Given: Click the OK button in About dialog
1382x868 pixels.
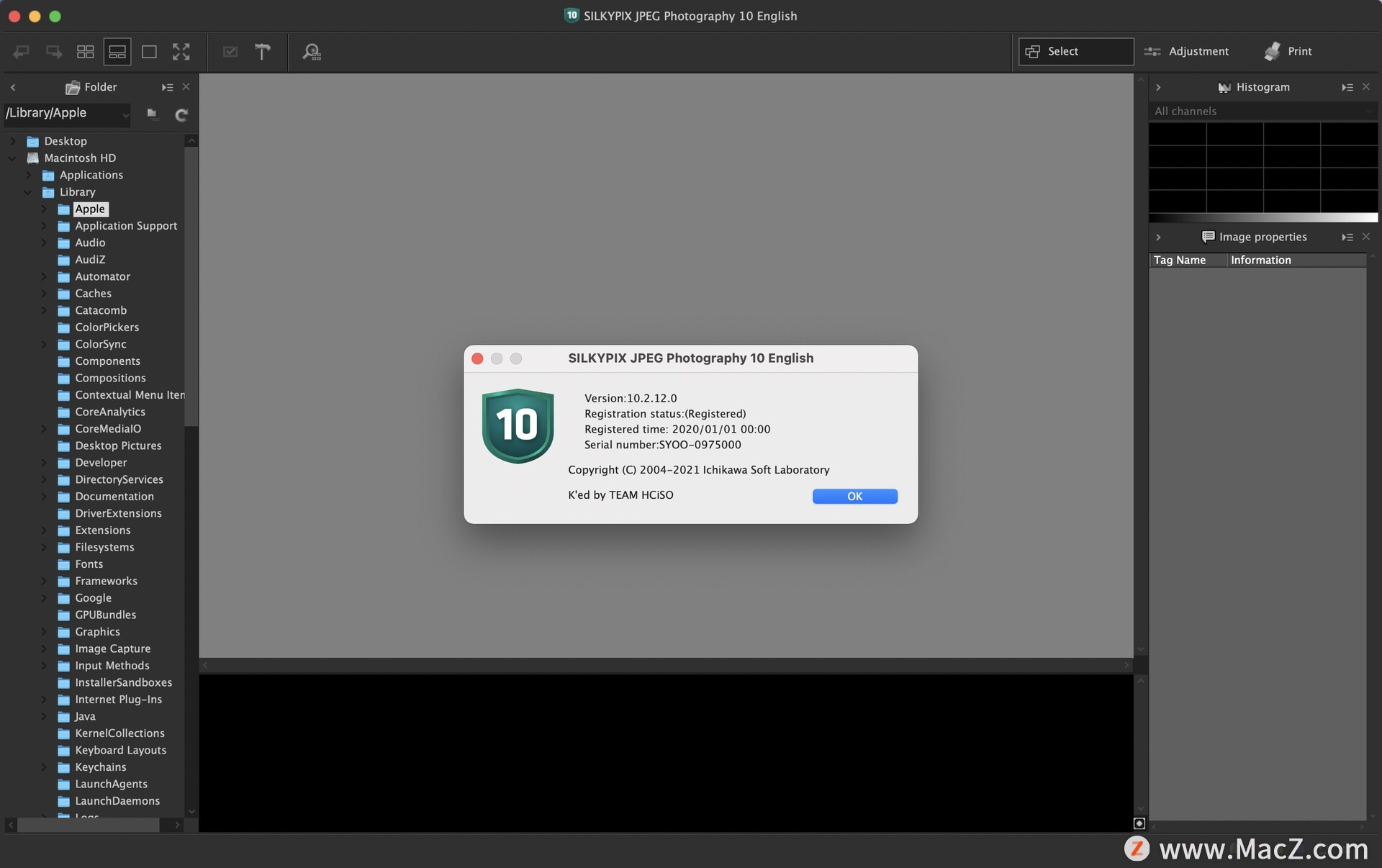Looking at the screenshot, I should 854,496.
